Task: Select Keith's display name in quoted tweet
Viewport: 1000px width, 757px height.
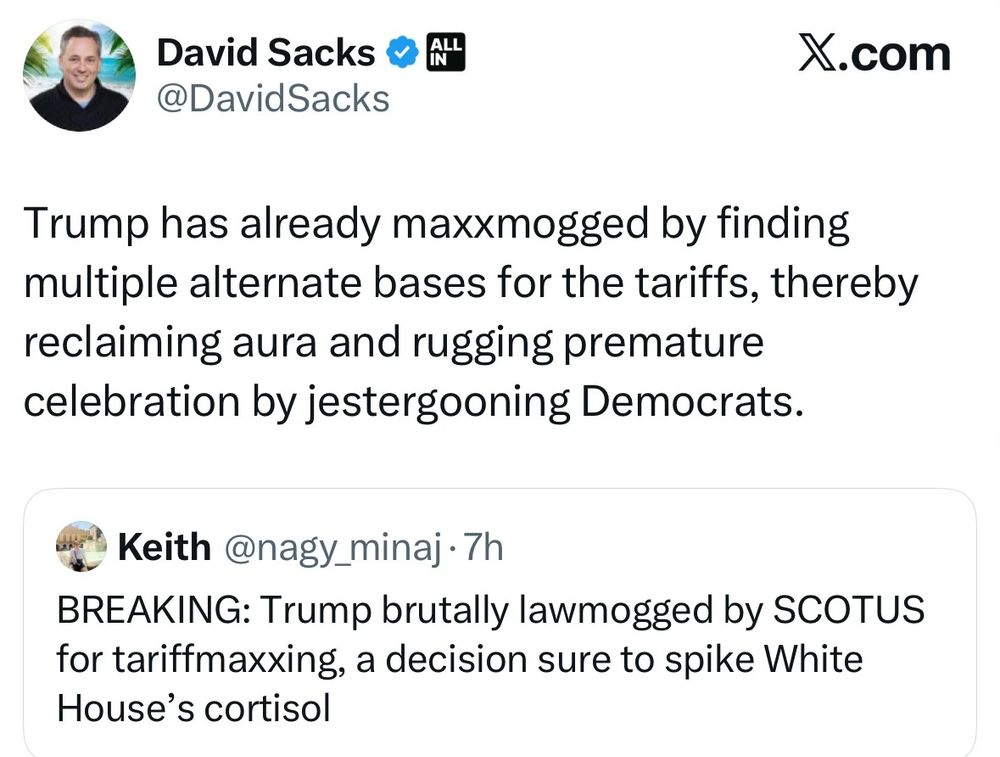Action: 164,547
